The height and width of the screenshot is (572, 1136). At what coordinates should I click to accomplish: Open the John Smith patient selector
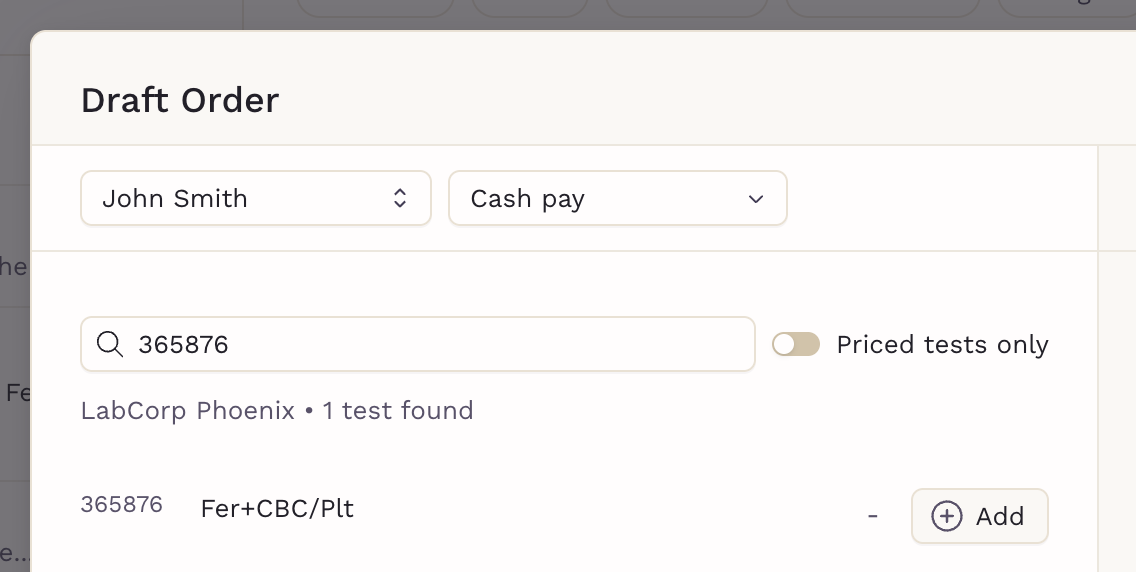[256, 198]
